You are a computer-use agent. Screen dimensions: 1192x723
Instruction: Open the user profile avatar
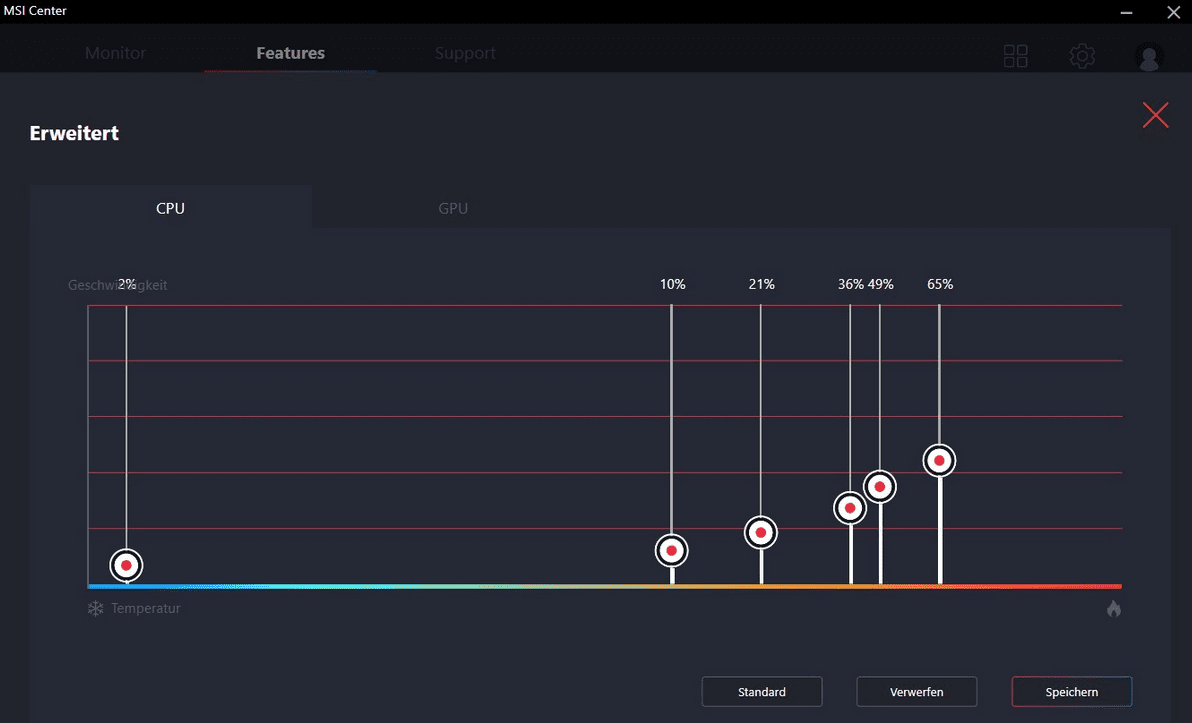(x=1149, y=56)
